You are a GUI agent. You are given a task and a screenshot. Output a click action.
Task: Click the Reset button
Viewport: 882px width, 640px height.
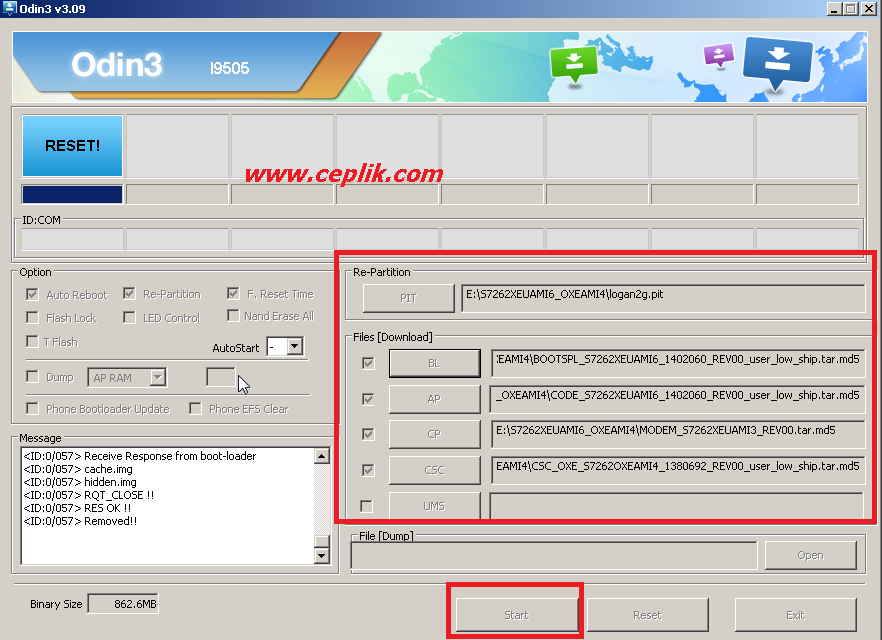pyautogui.click(x=647, y=615)
